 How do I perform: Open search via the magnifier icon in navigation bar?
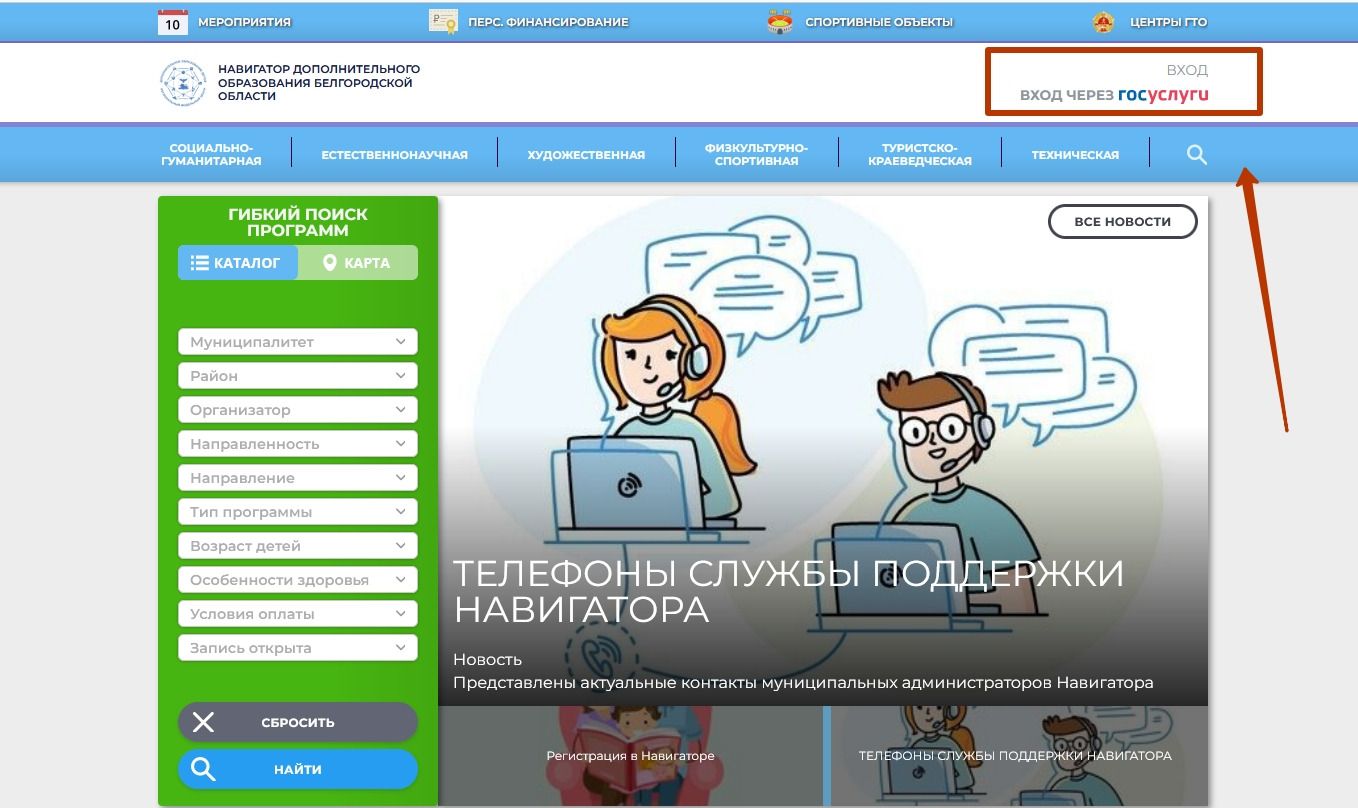click(x=1196, y=155)
